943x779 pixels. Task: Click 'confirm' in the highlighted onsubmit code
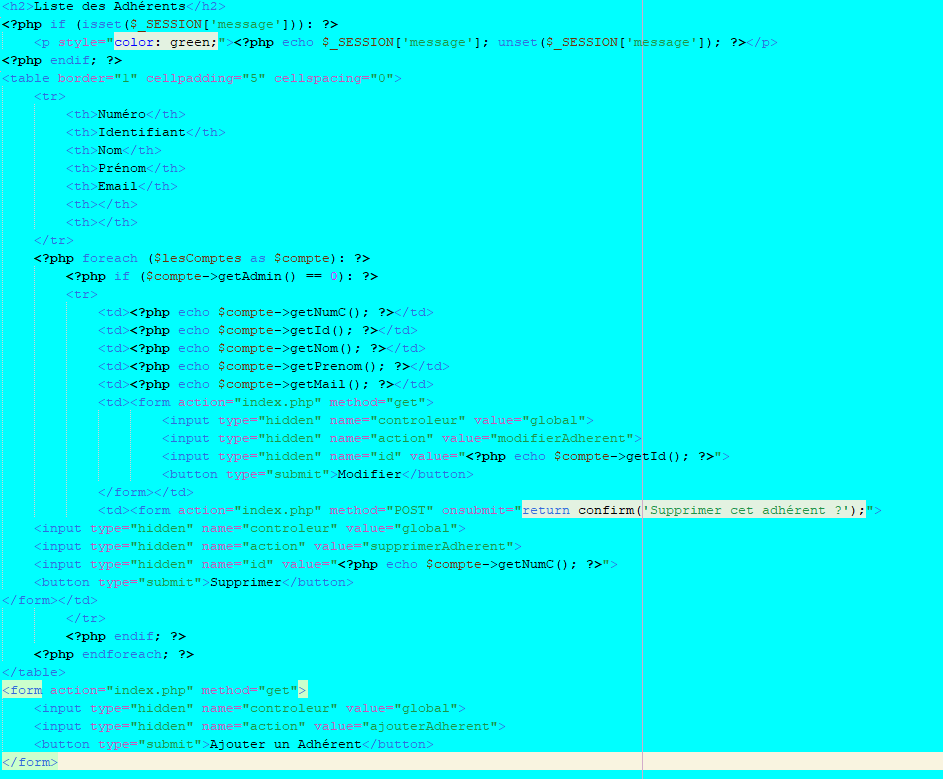[x=606, y=511]
